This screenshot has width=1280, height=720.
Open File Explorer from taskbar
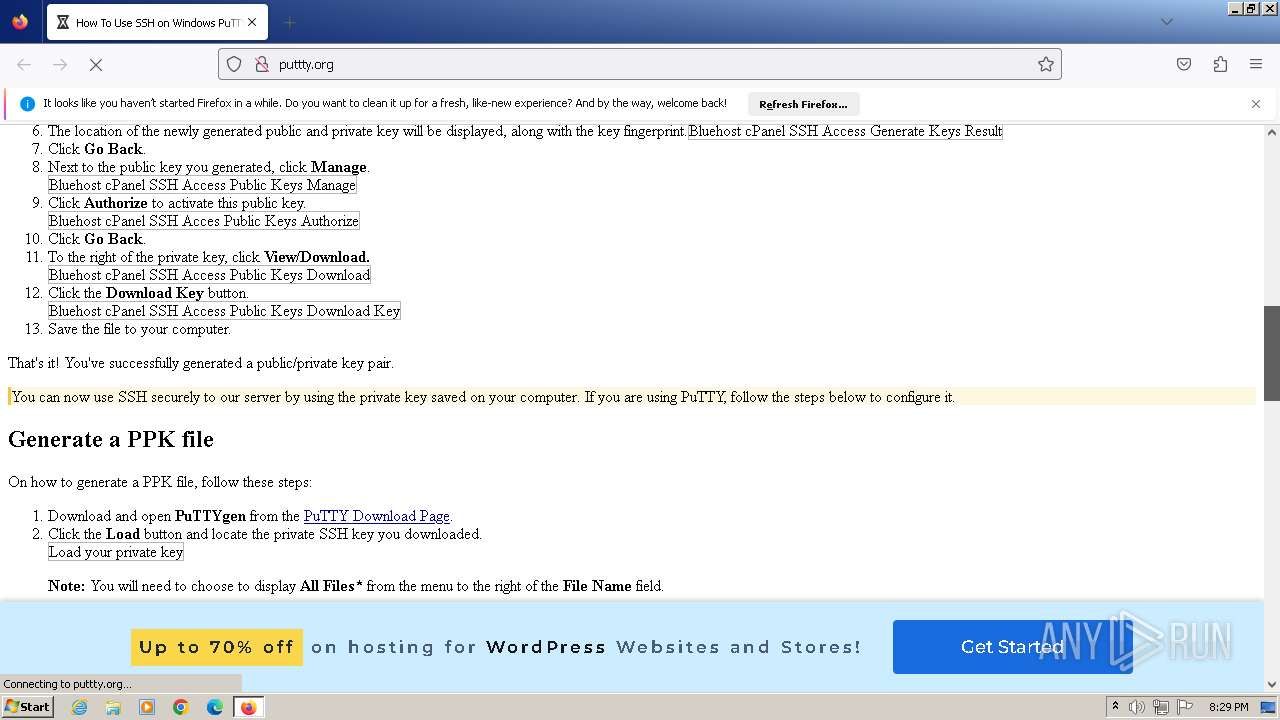point(113,707)
